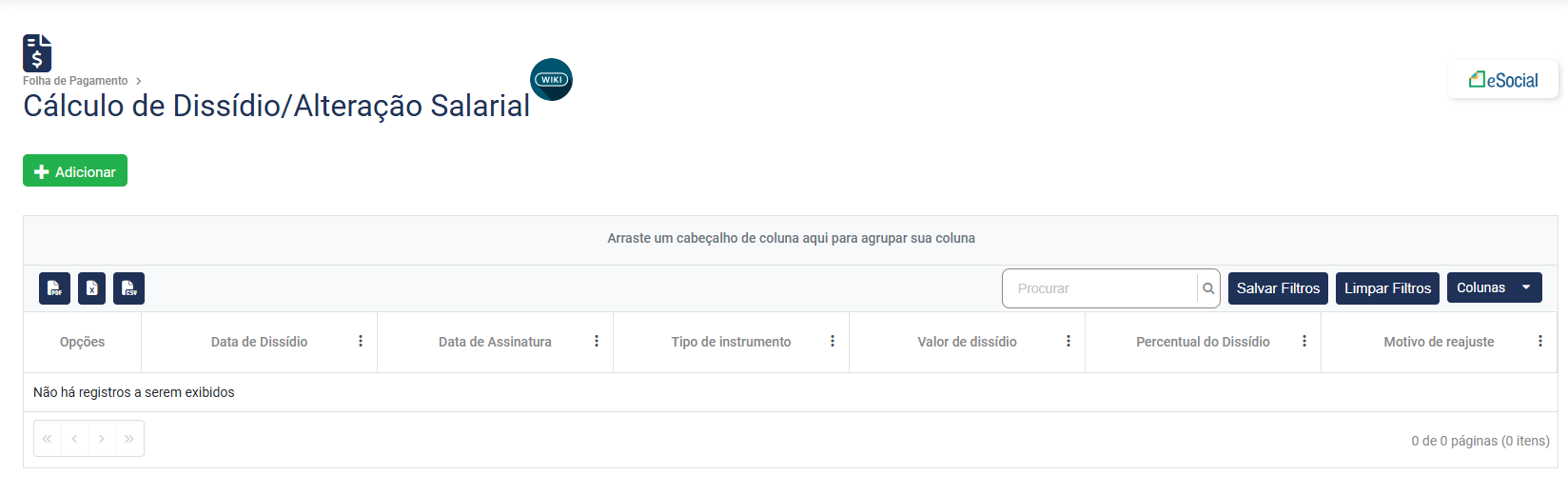The width and height of the screenshot is (1568, 495).
Task: Open Motivo de reajuste column menu
Action: click(1540, 341)
